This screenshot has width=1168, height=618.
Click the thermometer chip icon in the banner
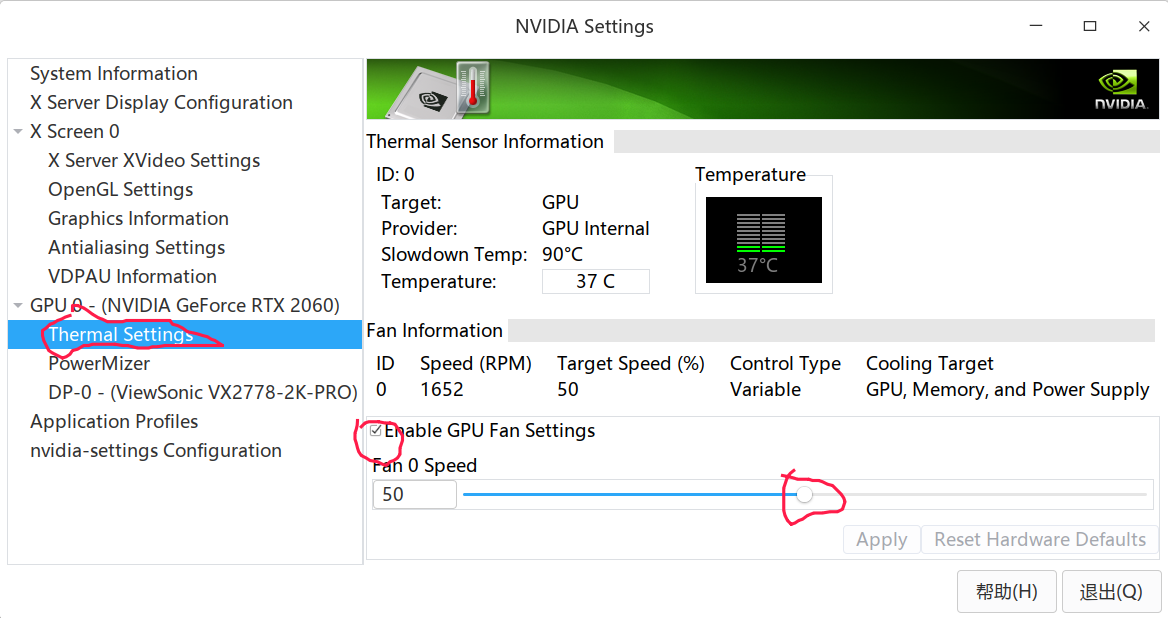[447, 89]
